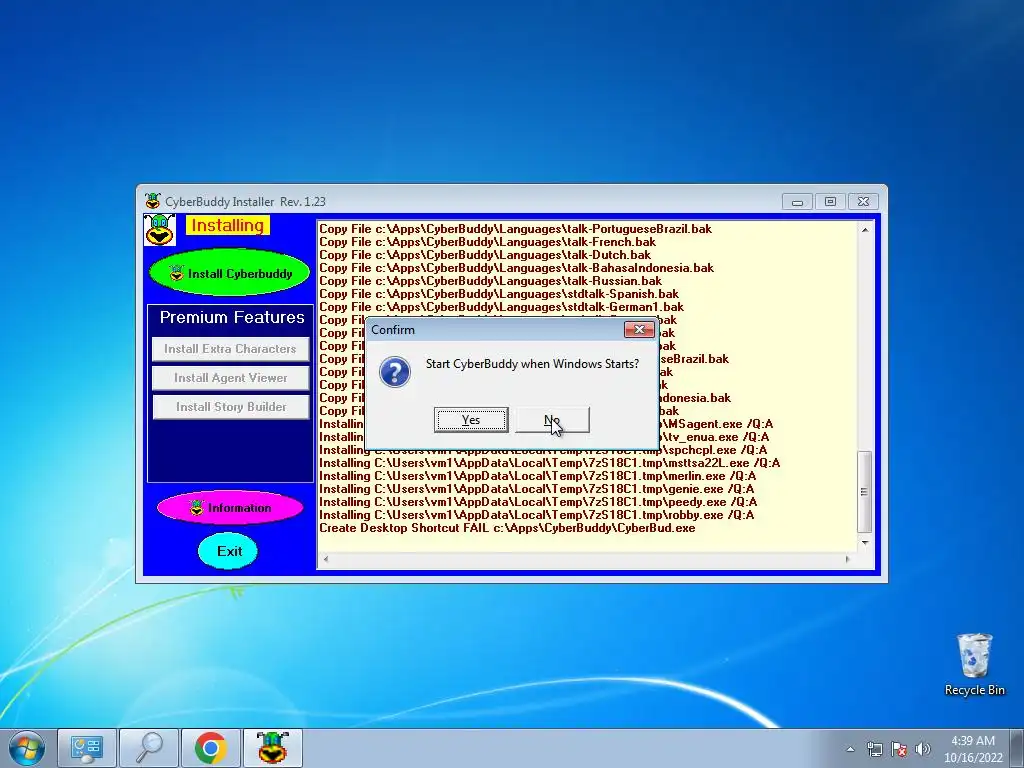
Task: Show hidden tray icons arrow
Action: pos(850,749)
